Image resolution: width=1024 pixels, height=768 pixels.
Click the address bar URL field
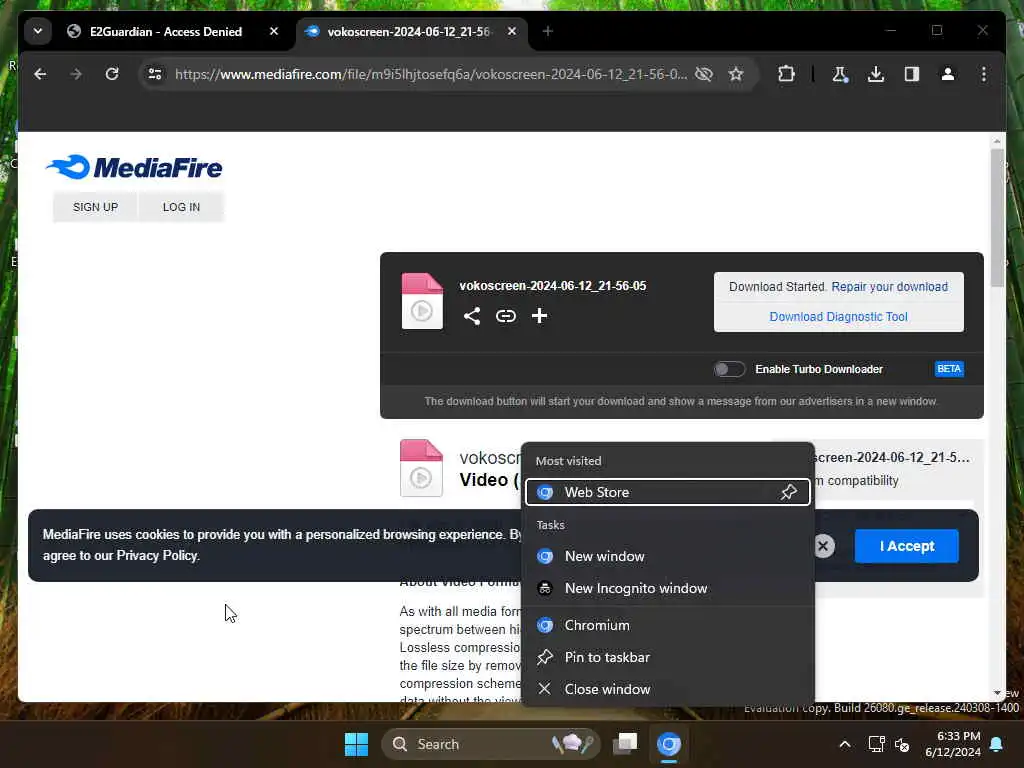pyautogui.click(x=430, y=74)
